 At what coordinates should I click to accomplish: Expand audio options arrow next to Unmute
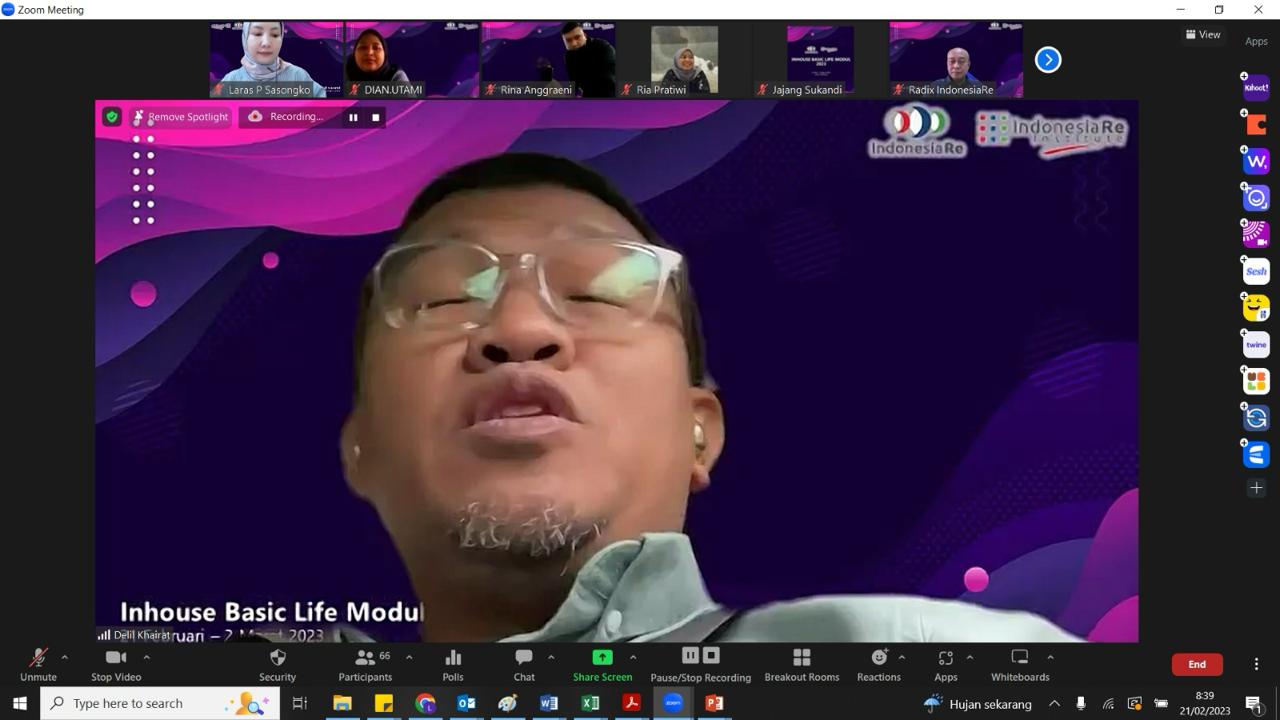[65, 657]
